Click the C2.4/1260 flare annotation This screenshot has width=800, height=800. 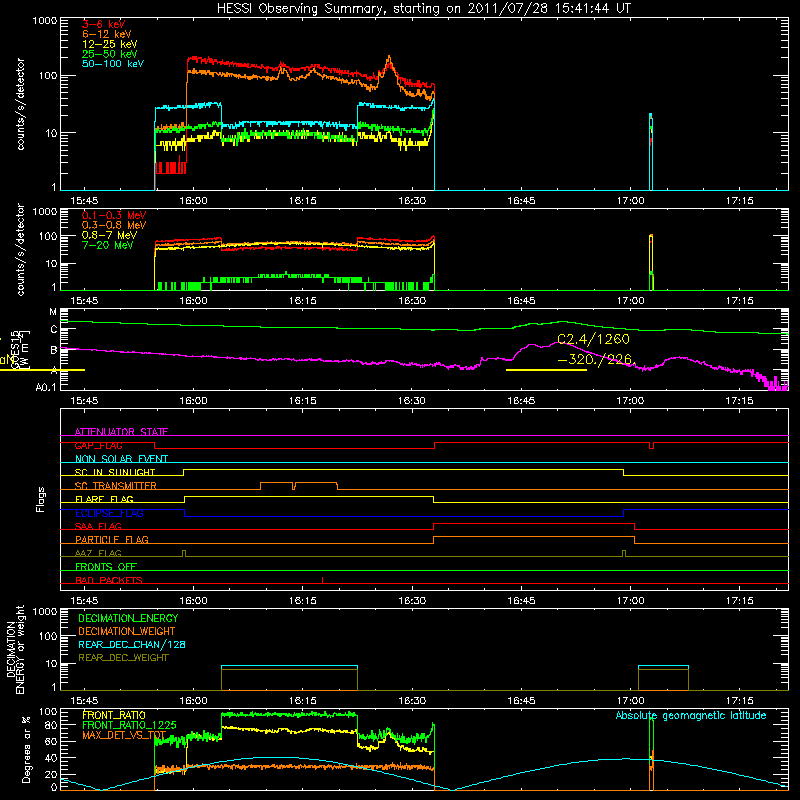click(593, 339)
